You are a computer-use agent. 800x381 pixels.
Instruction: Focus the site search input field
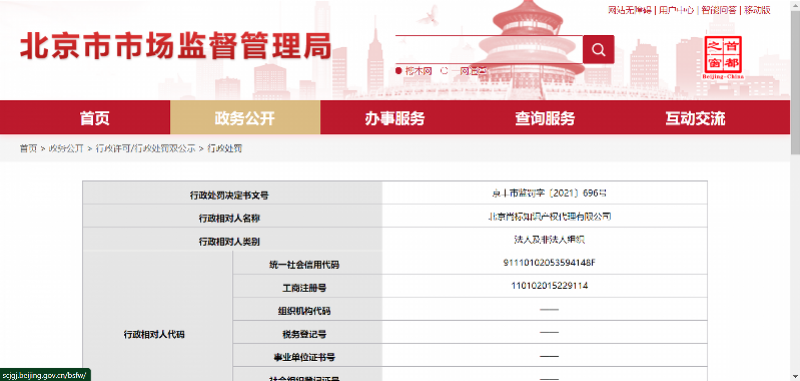point(489,49)
